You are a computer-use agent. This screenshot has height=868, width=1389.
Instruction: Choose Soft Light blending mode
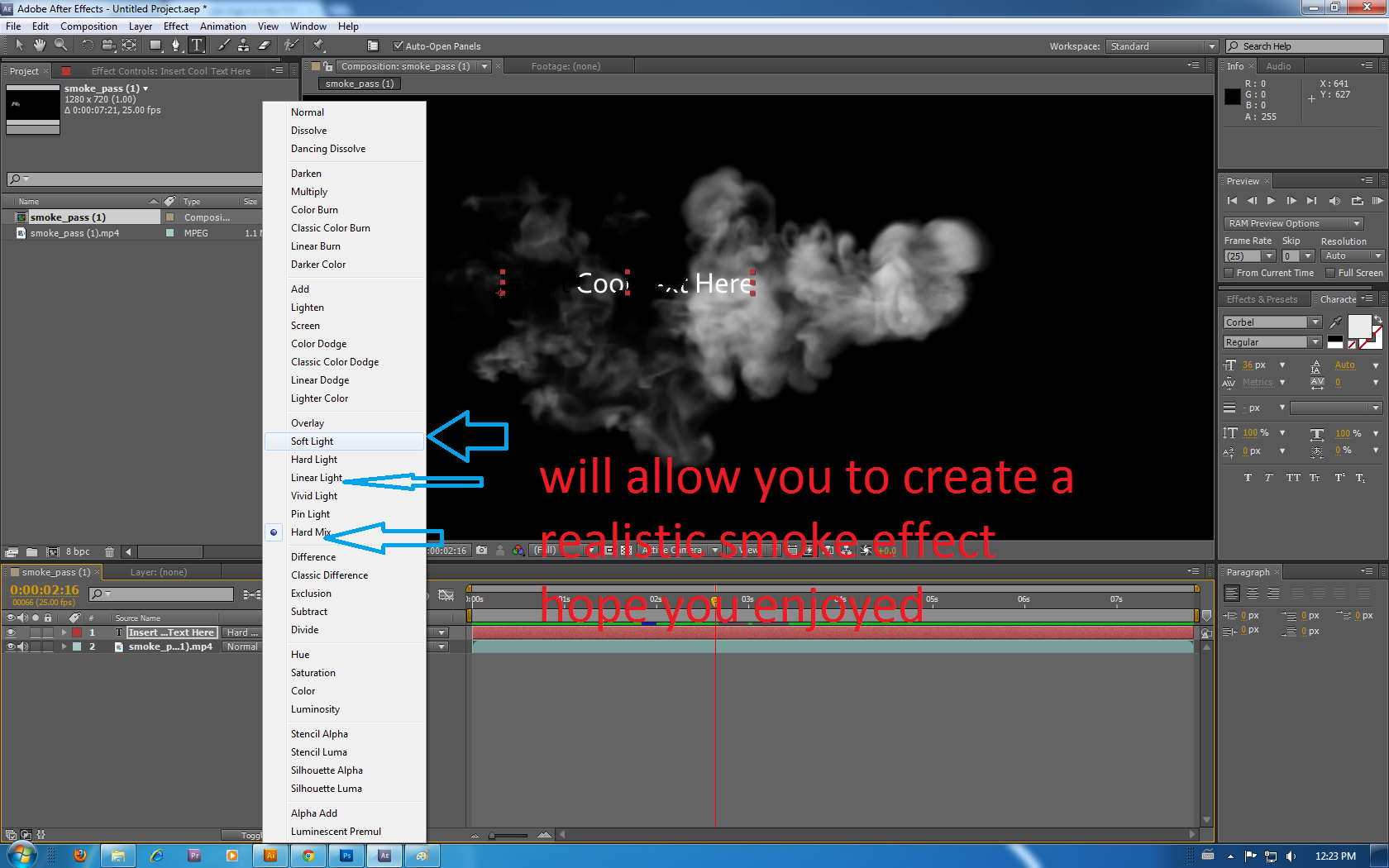coord(344,441)
